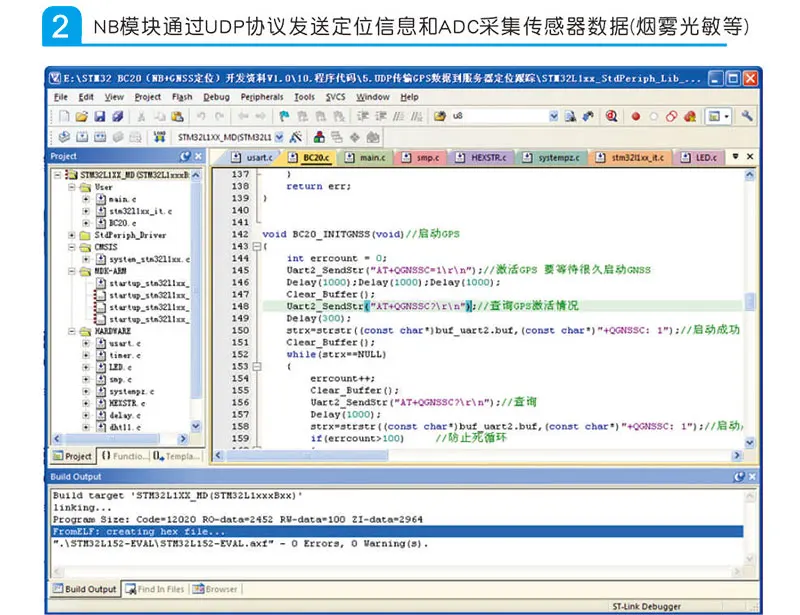Start the debug session magnifier icon

tap(611, 117)
